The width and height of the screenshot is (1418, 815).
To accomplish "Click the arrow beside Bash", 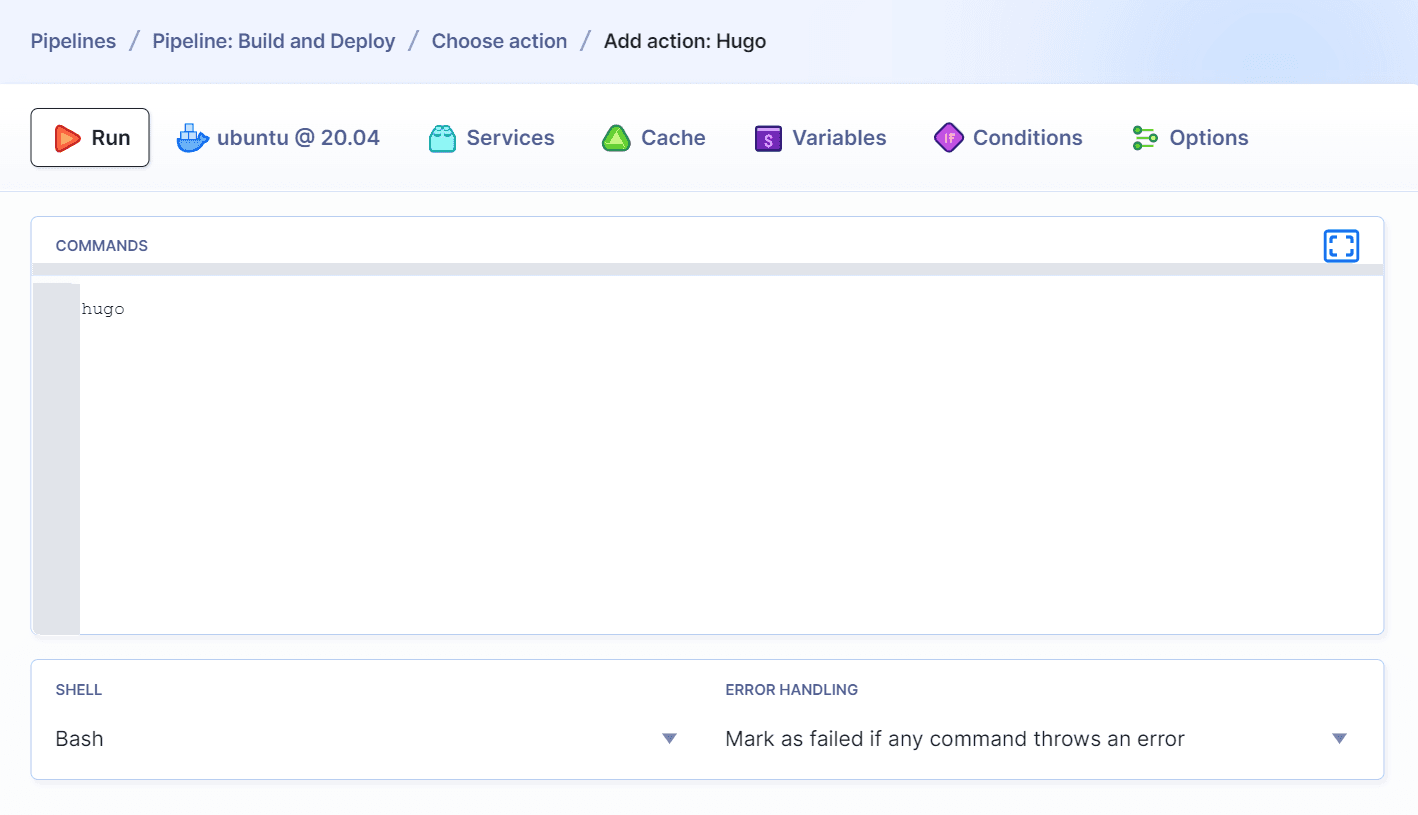I will point(670,739).
